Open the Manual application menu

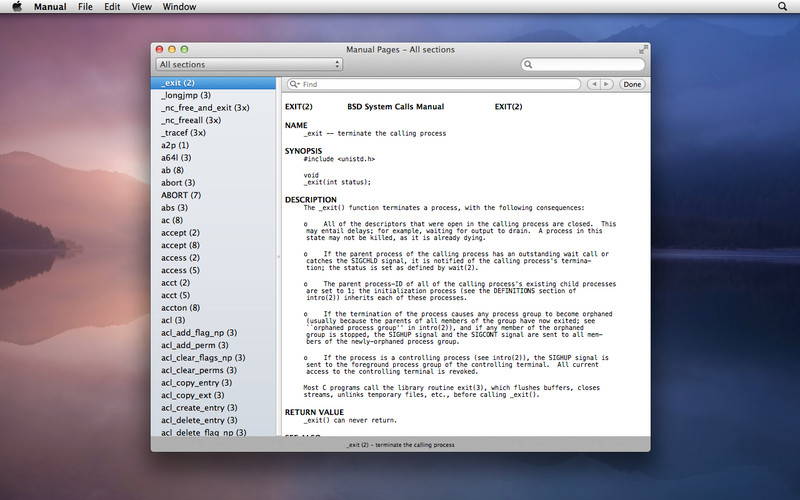coord(50,7)
